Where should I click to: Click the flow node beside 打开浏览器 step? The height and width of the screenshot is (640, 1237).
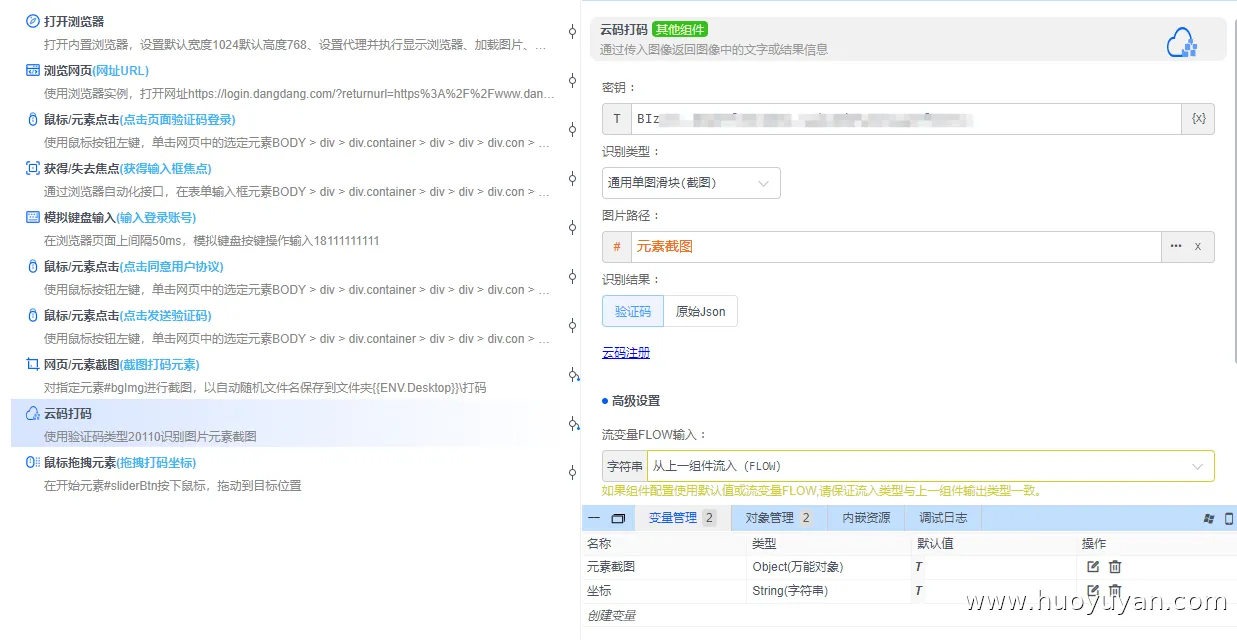572,31
